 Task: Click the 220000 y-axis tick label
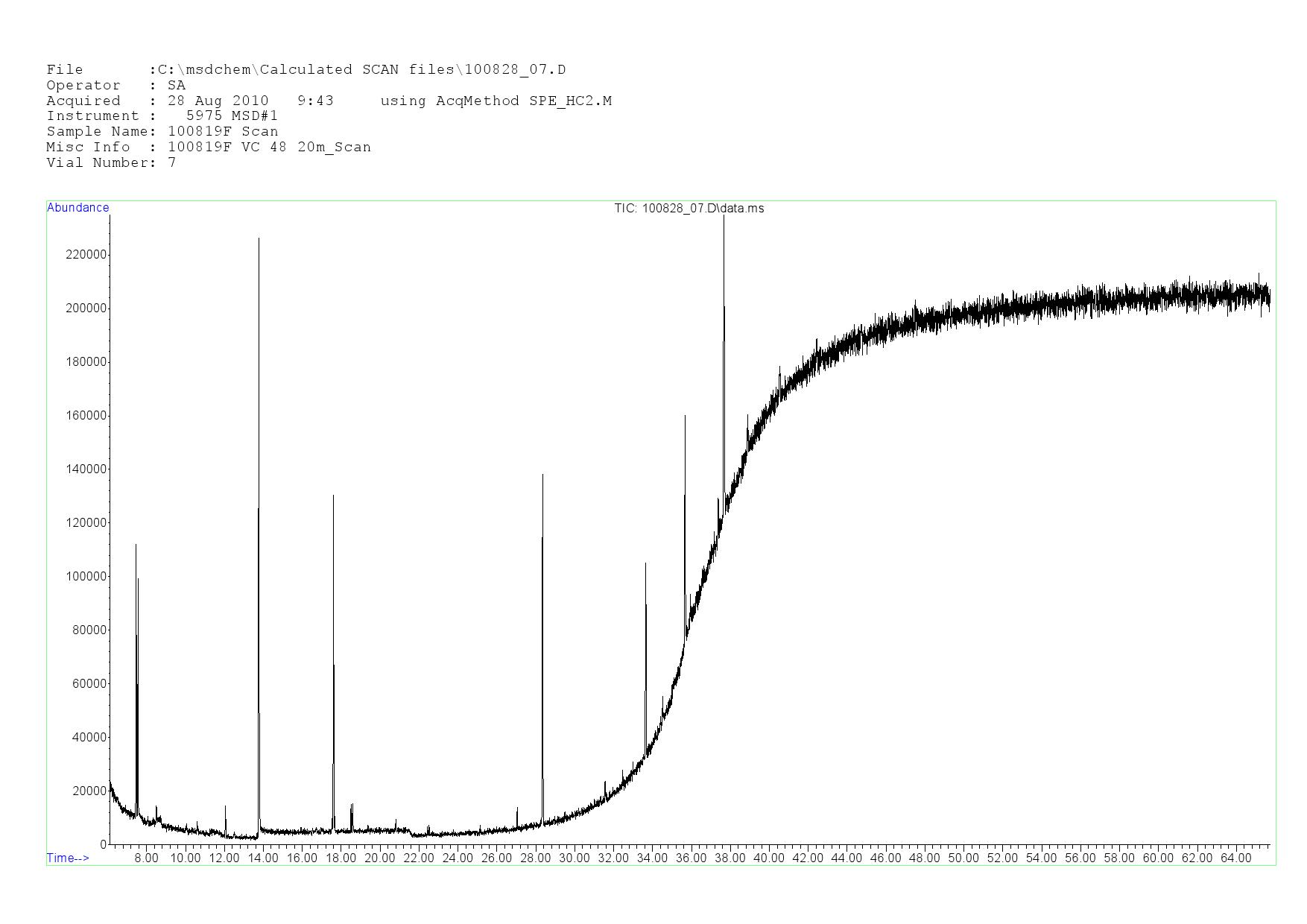86,255
